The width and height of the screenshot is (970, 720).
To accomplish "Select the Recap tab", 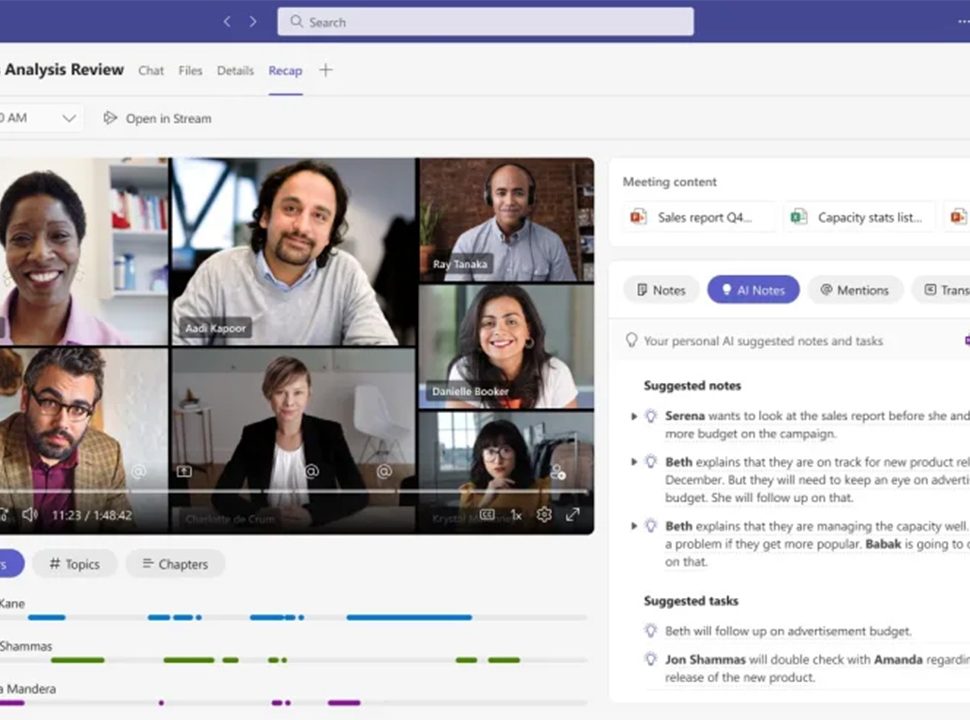I will click(x=285, y=71).
